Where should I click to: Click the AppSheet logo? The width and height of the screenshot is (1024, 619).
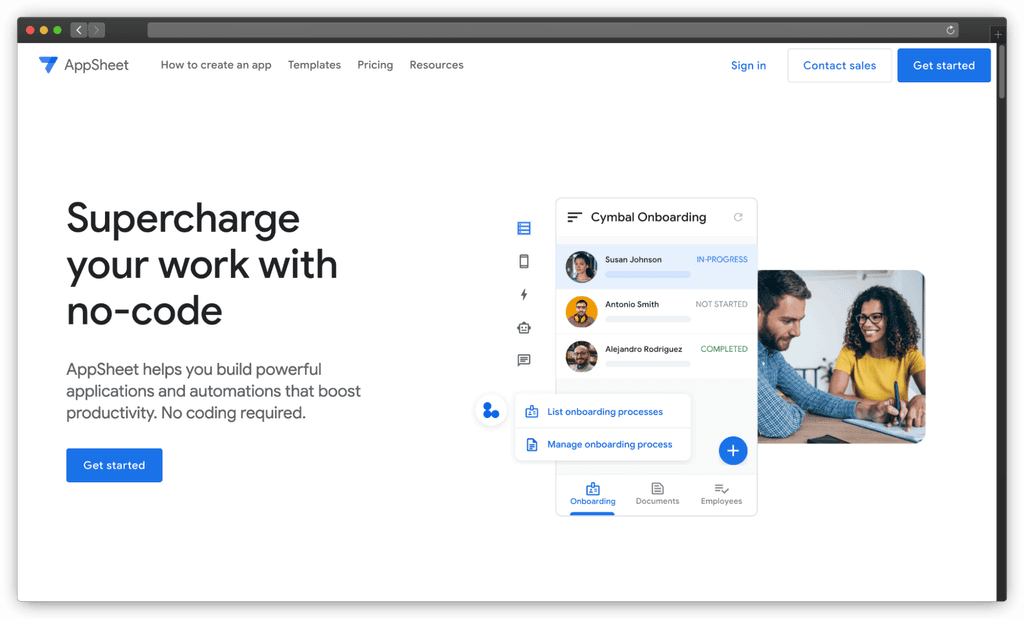pyautogui.click(x=84, y=65)
